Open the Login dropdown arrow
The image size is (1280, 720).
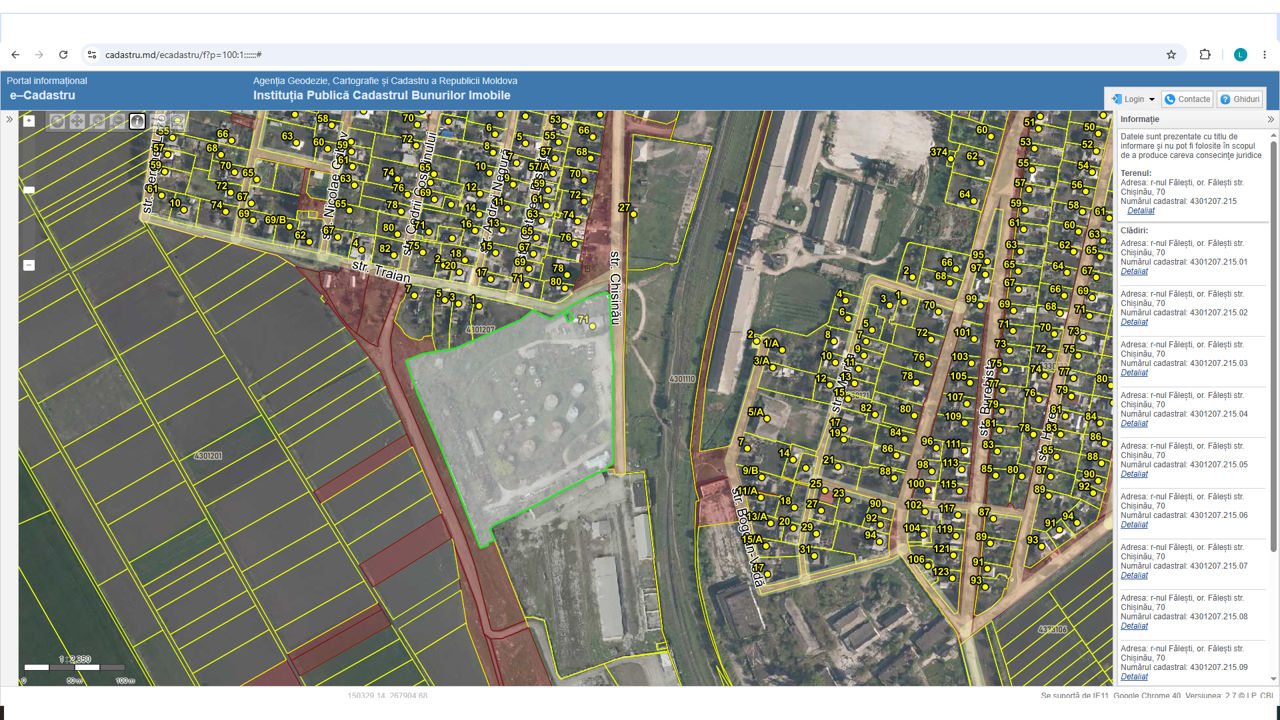click(x=1152, y=99)
